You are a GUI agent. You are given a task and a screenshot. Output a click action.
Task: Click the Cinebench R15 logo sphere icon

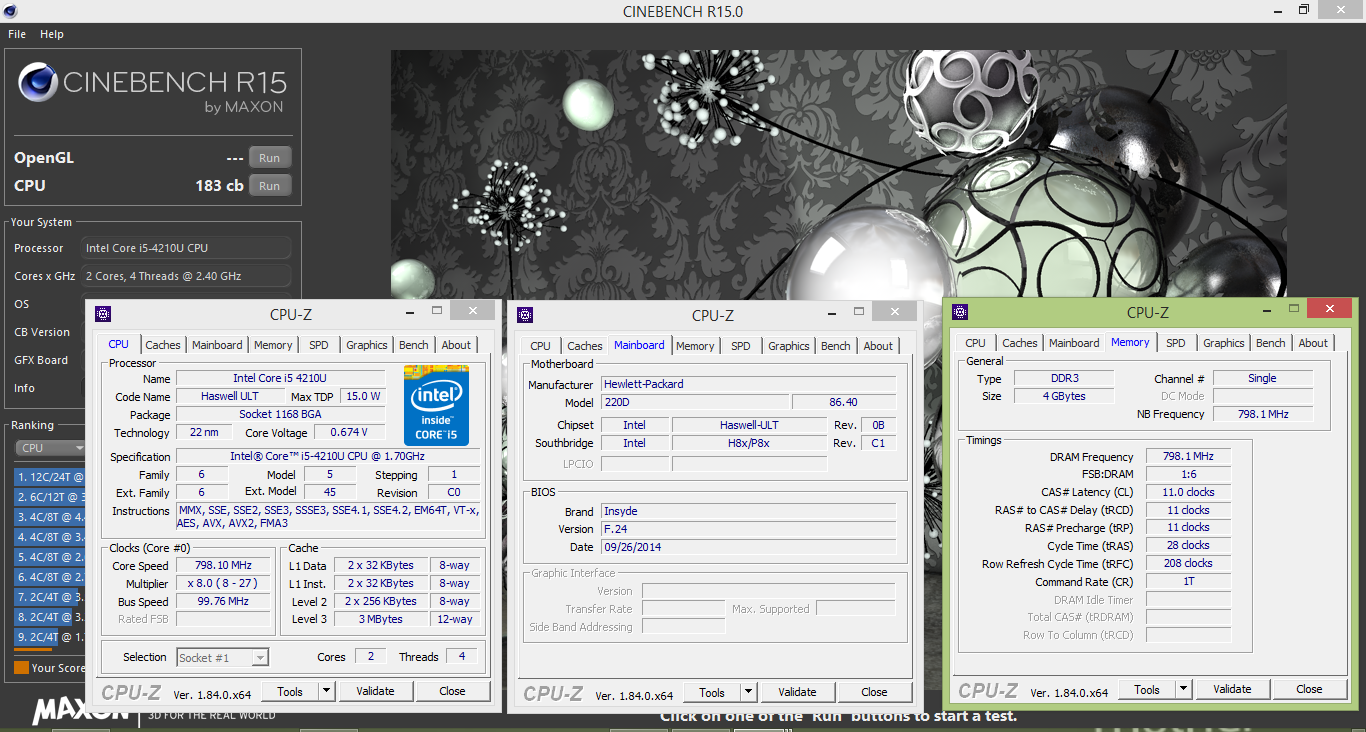(x=37, y=82)
